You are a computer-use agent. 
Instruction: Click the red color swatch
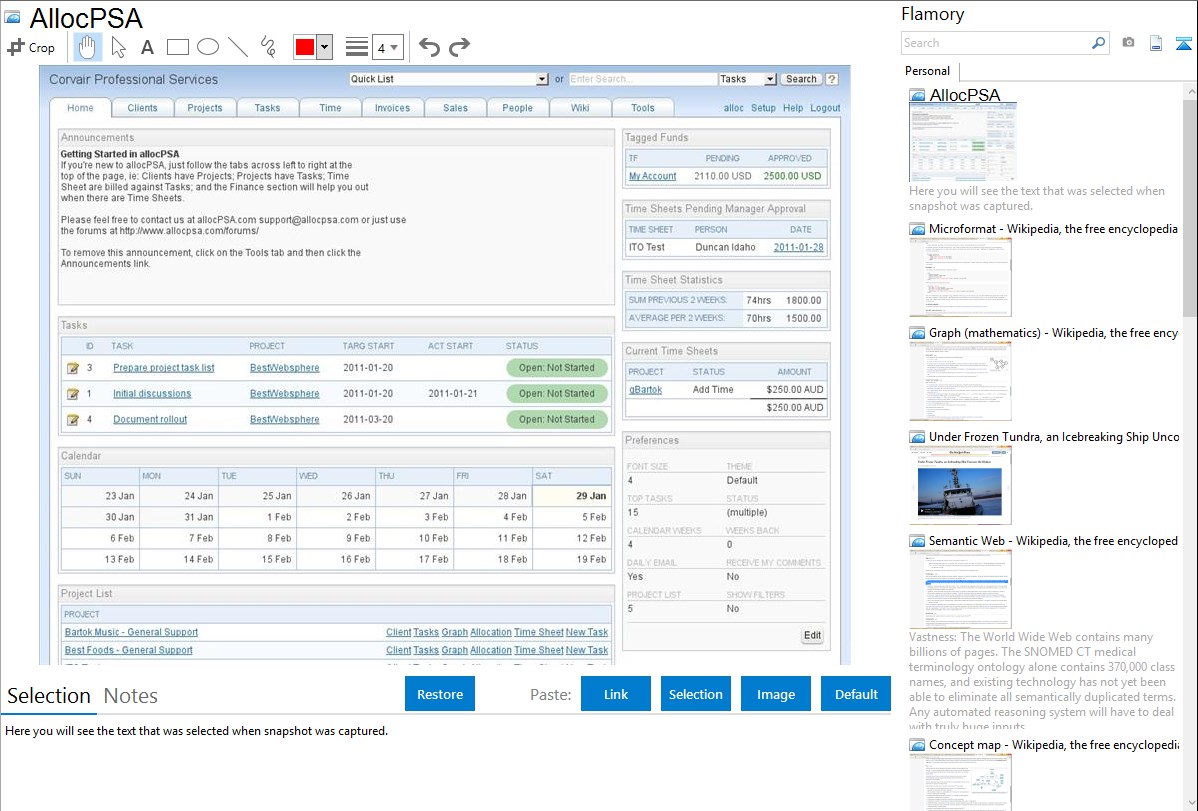pos(305,47)
